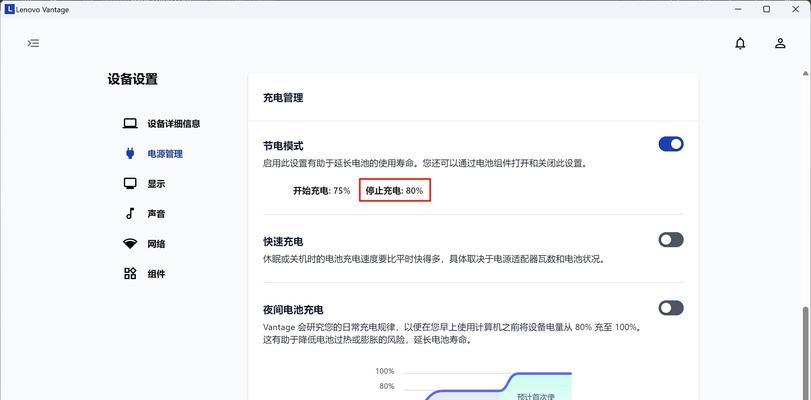The height and width of the screenshot is (400, 811).
Task: Click the vertical scrollbar thumb
Action: coord(805,353)
